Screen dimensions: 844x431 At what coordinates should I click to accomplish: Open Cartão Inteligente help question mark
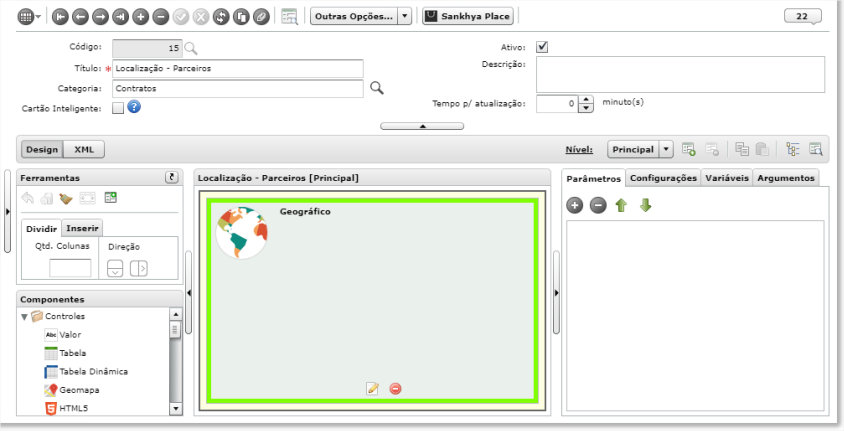(134, 107)
